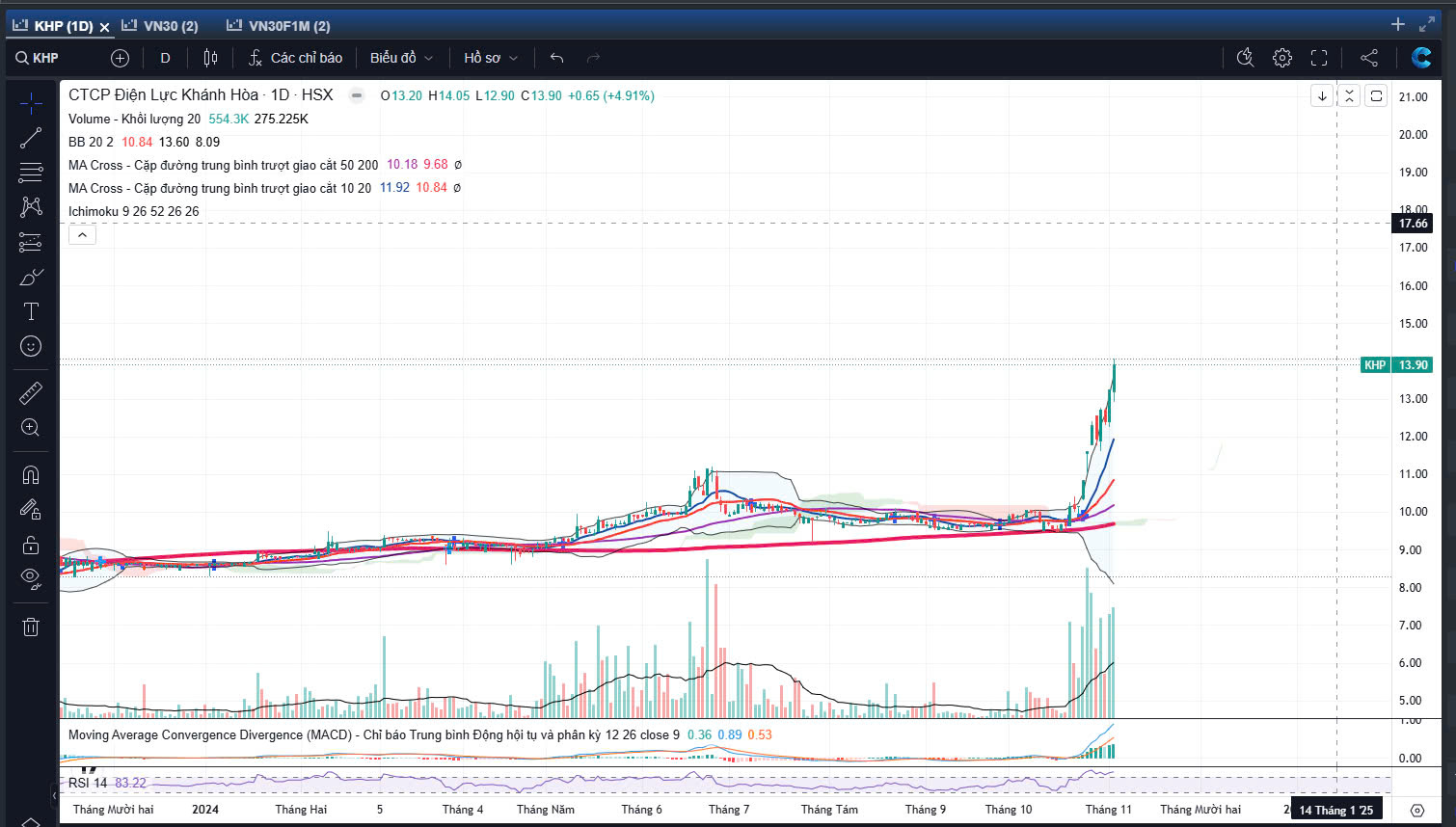Select the RSI 14 indicator legend
This screenshot has height=827, width=1456.
tap(88, 783)
